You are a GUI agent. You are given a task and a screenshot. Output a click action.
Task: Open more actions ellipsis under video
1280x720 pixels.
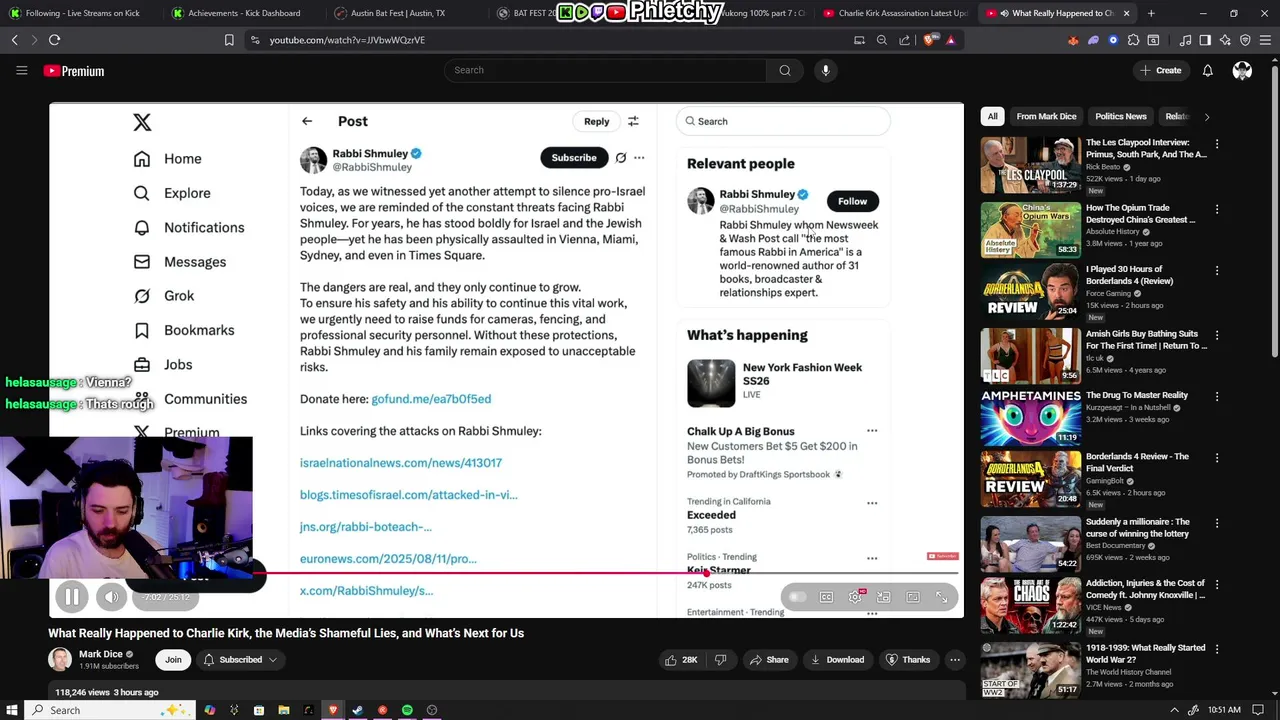955,660
